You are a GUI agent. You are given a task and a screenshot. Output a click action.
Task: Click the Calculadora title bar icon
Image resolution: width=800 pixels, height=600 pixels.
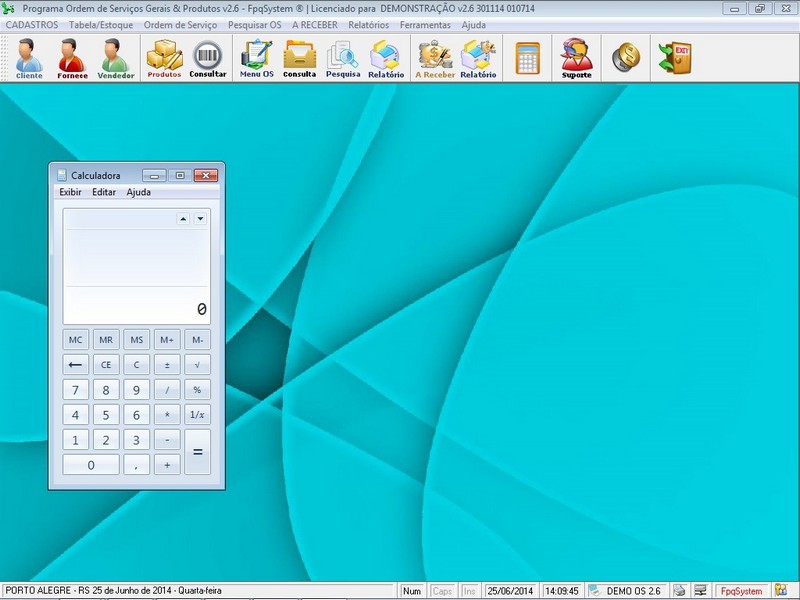(x=62, y=175)
